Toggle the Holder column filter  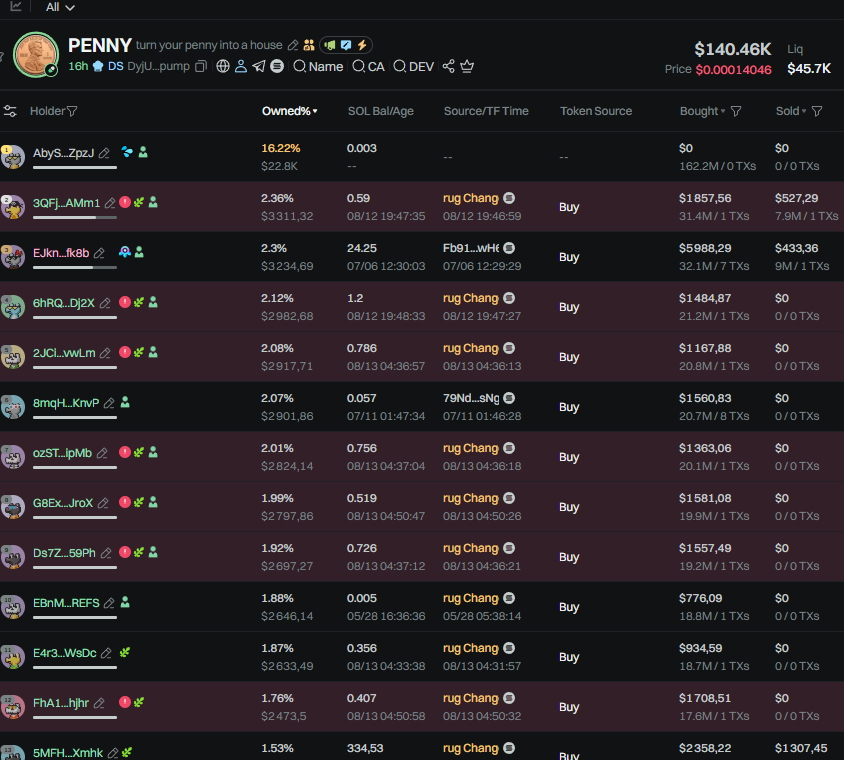pyautogui.click(x=72, y=111)
